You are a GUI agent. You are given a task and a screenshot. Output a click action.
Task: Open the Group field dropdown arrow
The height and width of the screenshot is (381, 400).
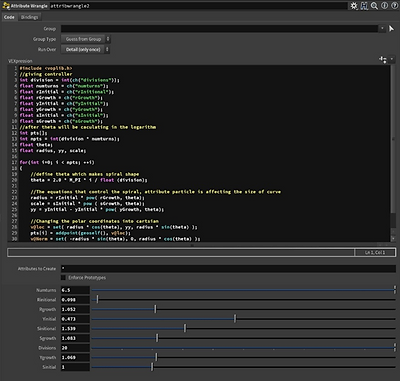coord(382,29)
